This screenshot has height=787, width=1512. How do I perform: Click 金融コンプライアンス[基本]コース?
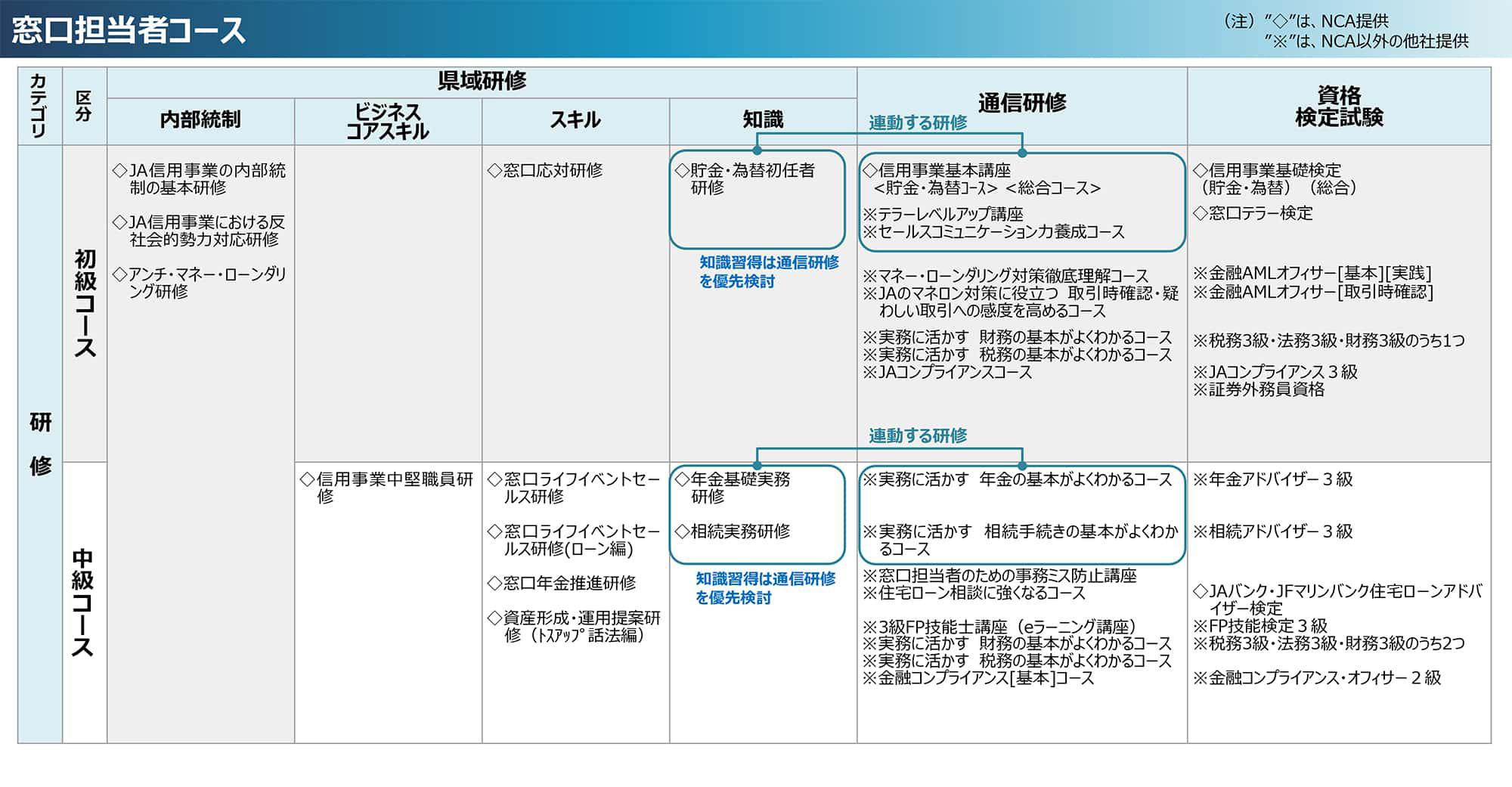tap(978, 678)
